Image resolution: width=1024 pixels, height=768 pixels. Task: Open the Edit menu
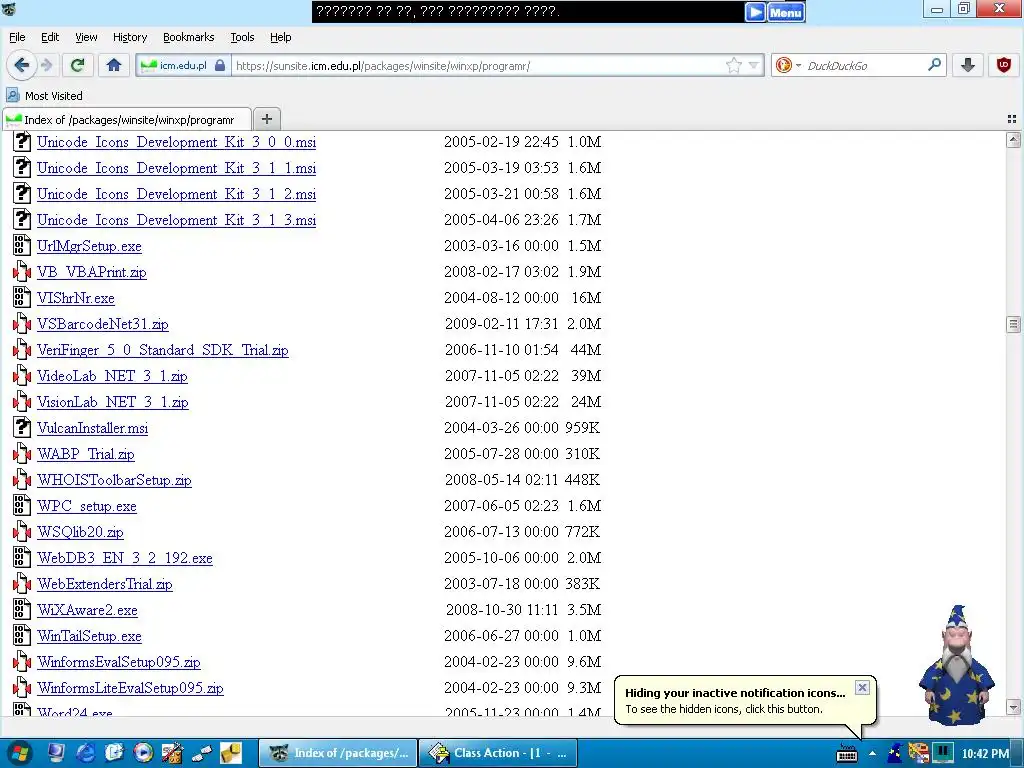(x=50, y=37)
